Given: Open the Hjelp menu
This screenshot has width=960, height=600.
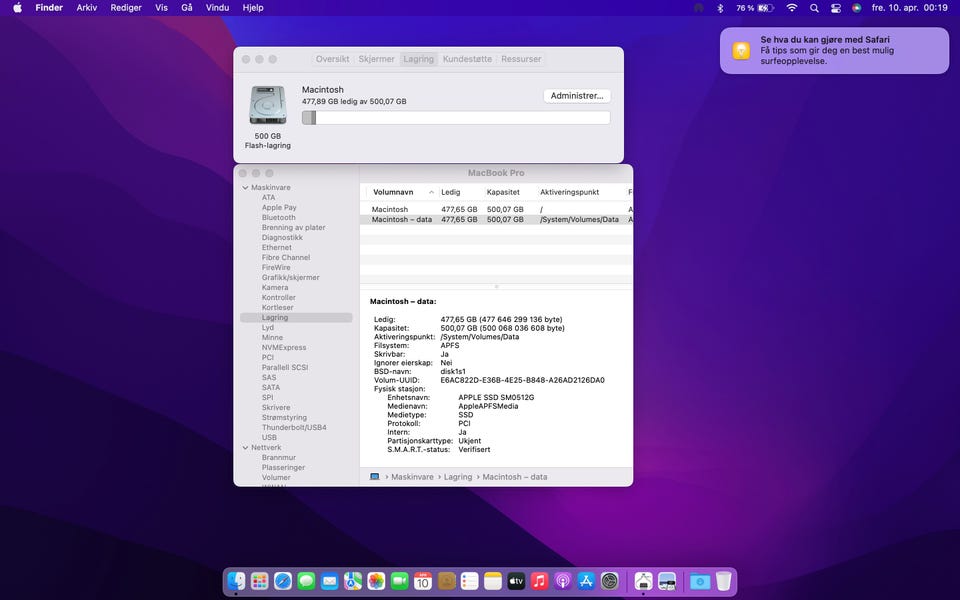Looking at the screenshot, I should click(x=253, y=8).
